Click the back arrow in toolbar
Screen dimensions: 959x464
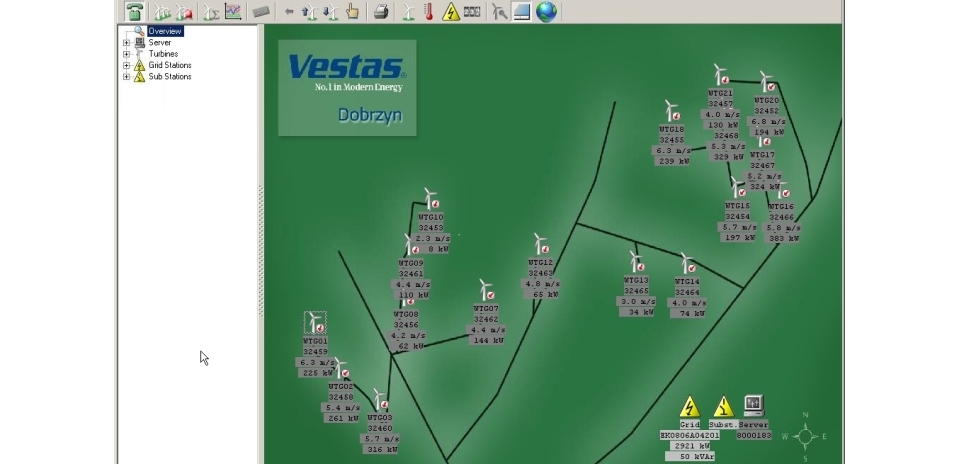[289, 12]
